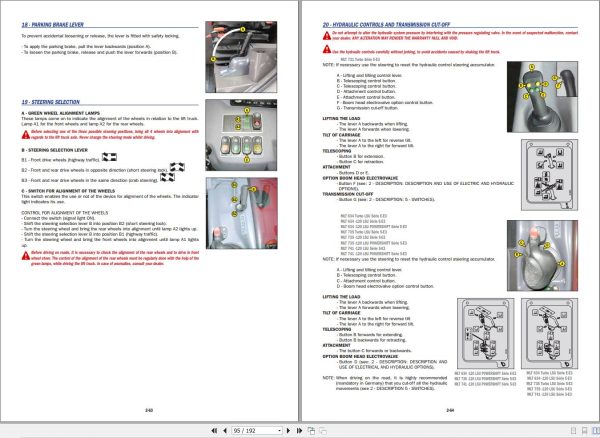Image resolution: width=600 pixels, height=438 pixels.
Task: Click the steering selection switch panel photo
Action: click(241, 135)
